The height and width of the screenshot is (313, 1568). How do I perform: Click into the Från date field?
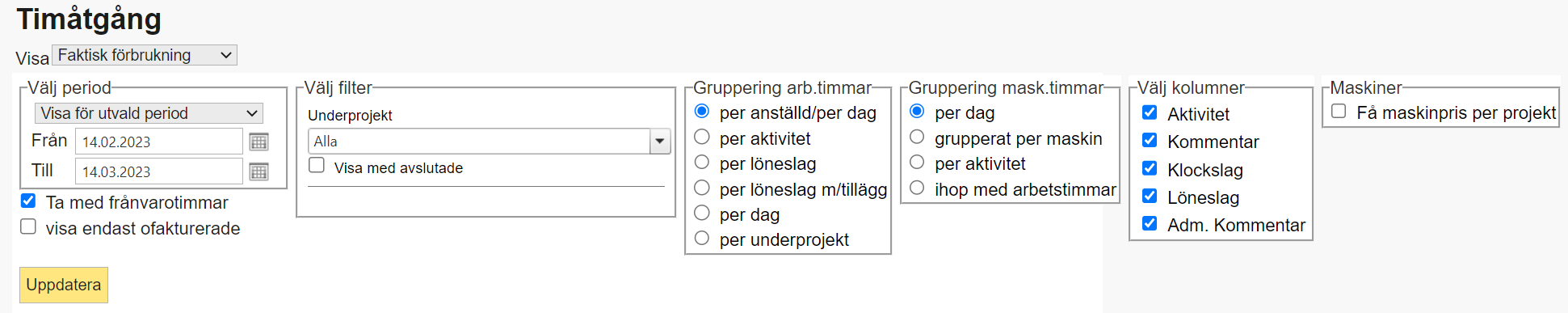point(159,142)
